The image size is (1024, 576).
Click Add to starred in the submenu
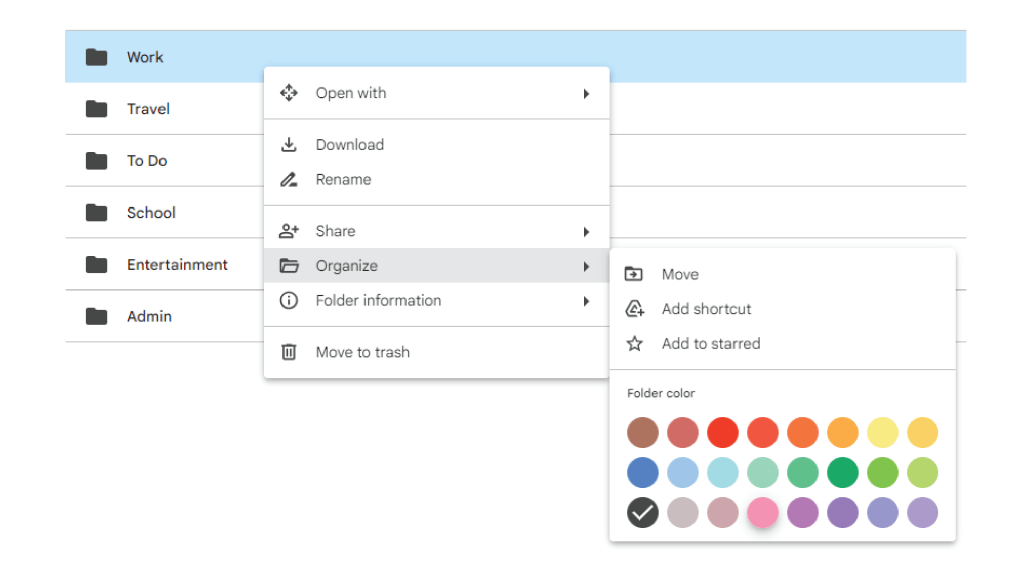pos(710,343)
